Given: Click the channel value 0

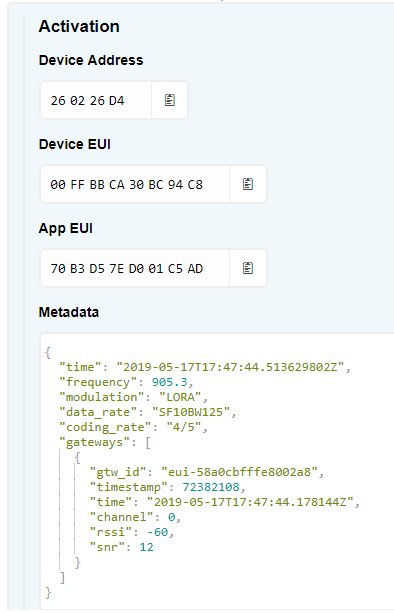Looking at the screenshot, I should tap(172, 517).
